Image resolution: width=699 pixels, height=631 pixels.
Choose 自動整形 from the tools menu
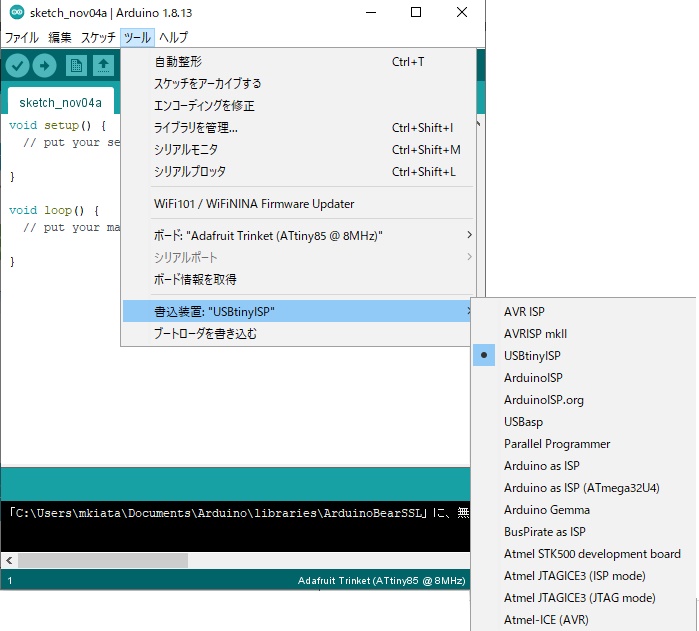click(298, 62)
